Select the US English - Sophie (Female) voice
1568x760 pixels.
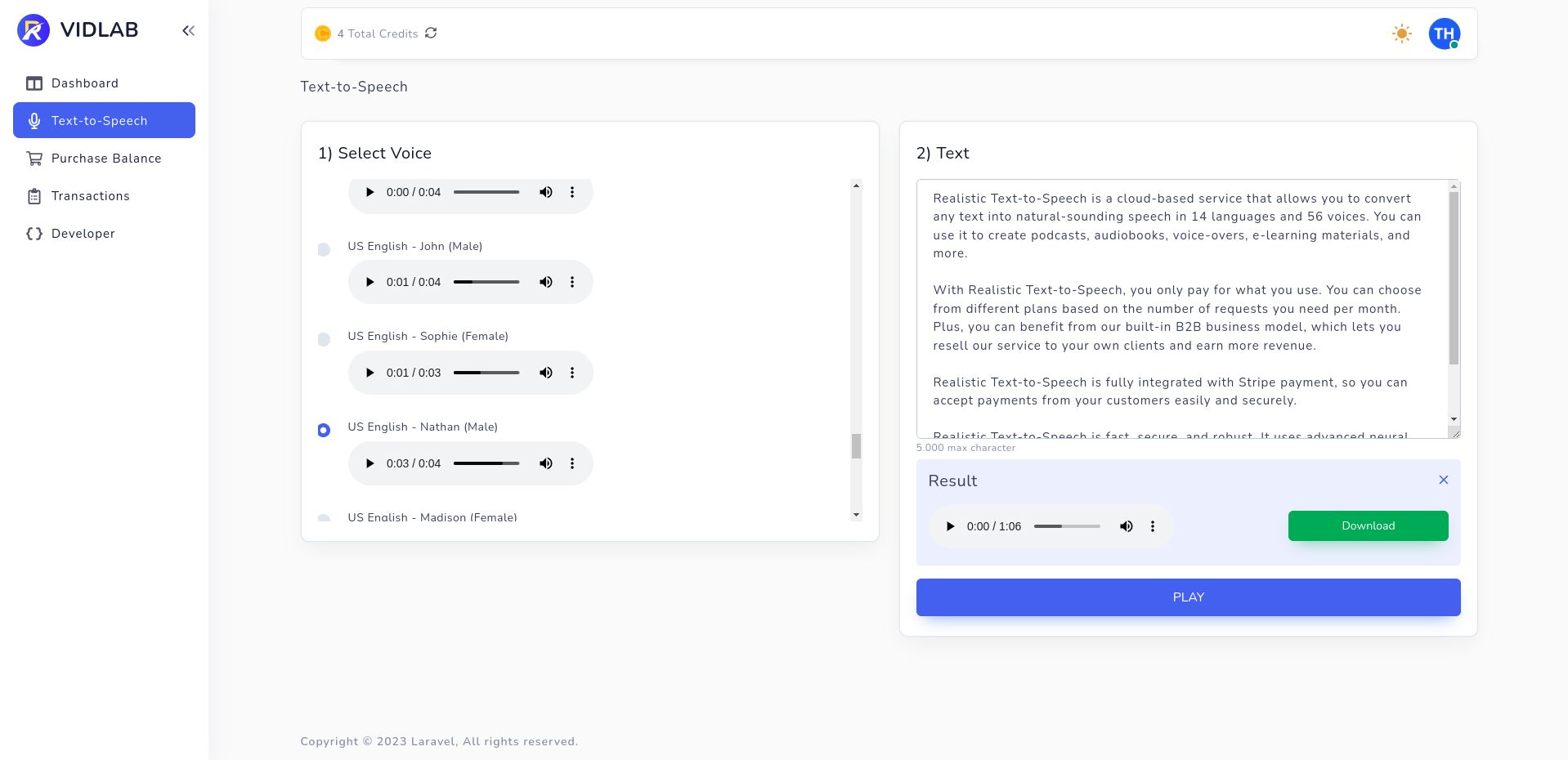[x=324, y=339]
